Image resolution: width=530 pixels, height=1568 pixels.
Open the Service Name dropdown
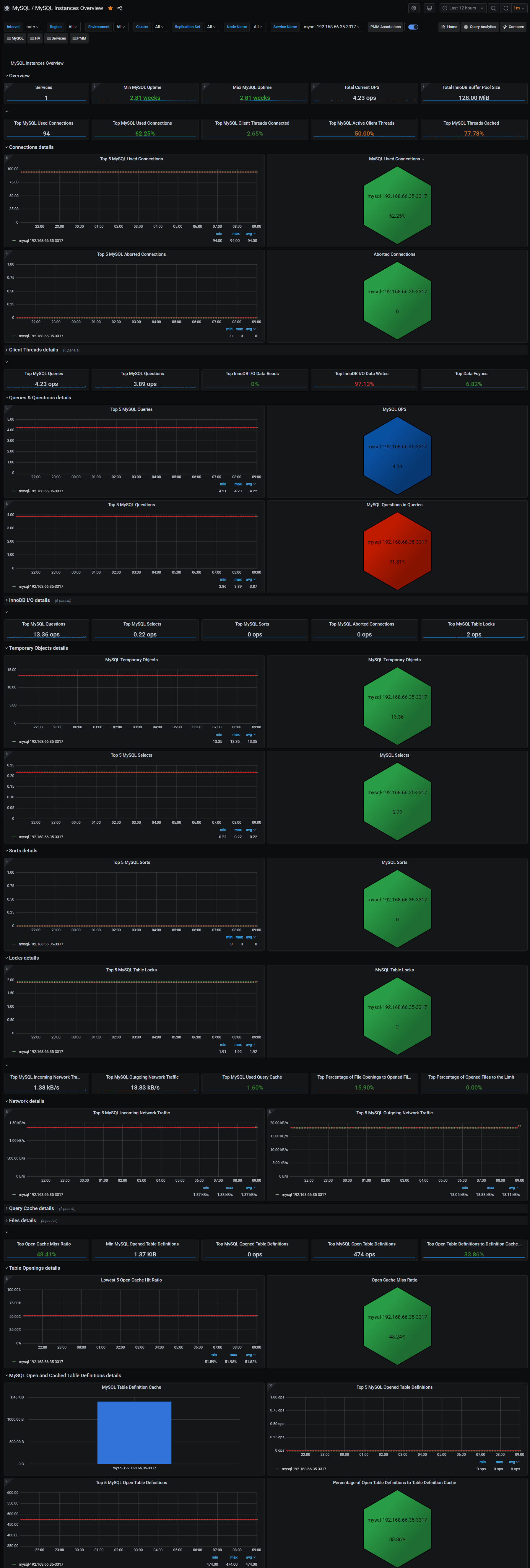click(x=332, y=27)
